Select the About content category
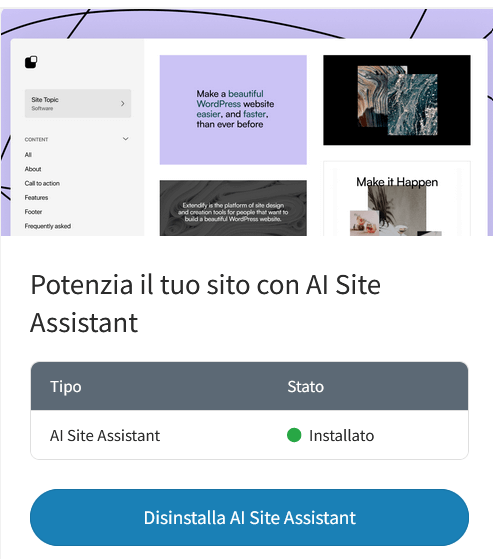The image size is (493, 559). pyautogui.click(x=33, y=169)
